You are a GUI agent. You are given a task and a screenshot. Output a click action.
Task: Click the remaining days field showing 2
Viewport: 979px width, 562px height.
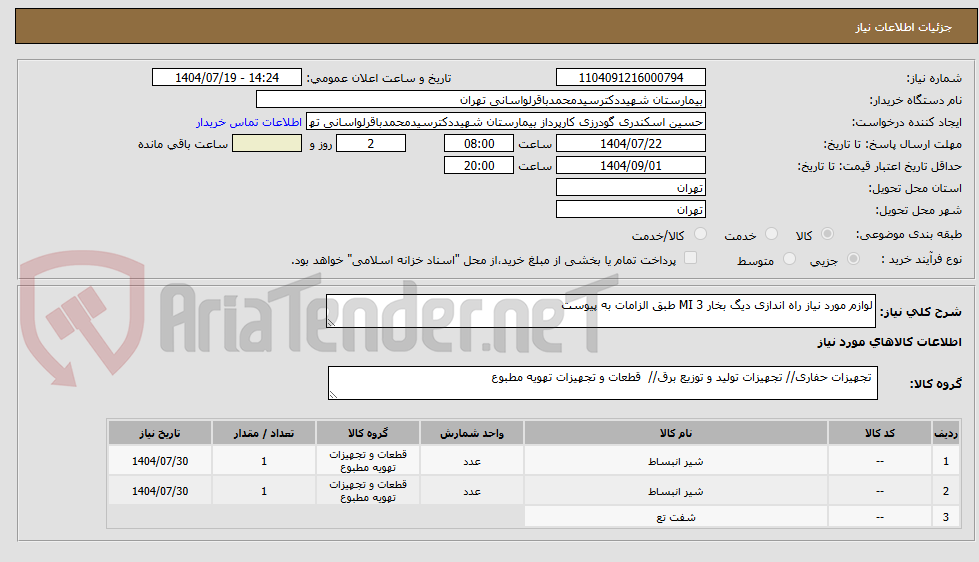coord(371,144)
